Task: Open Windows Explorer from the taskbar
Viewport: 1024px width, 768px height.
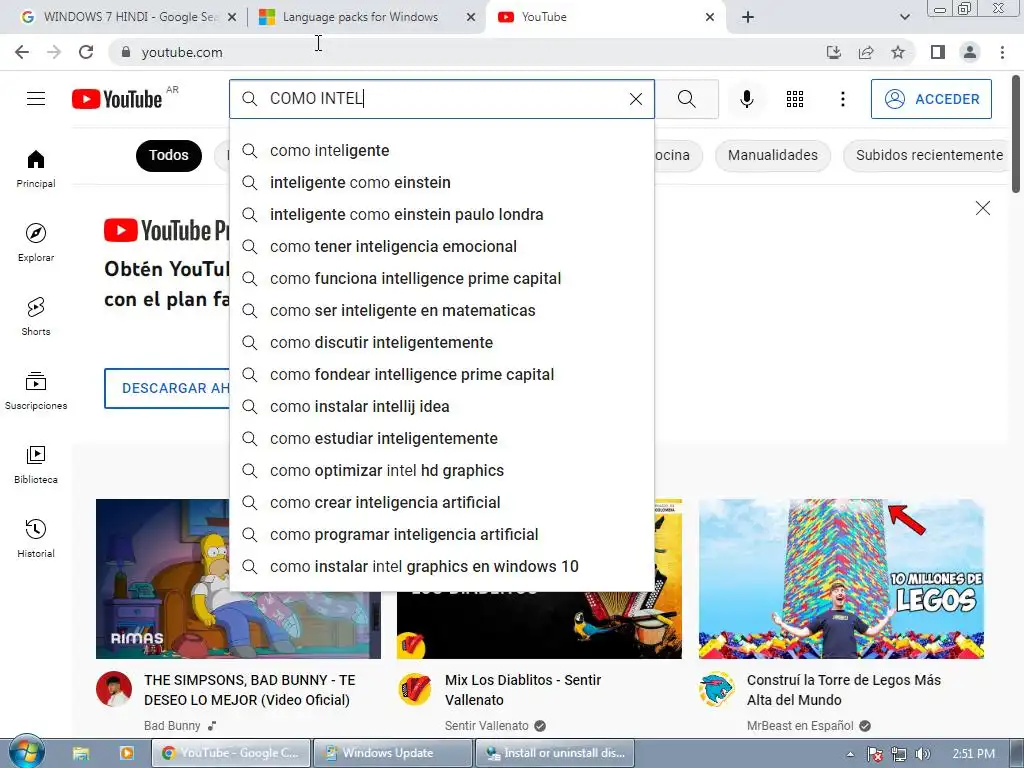Action: coord(80,753)
